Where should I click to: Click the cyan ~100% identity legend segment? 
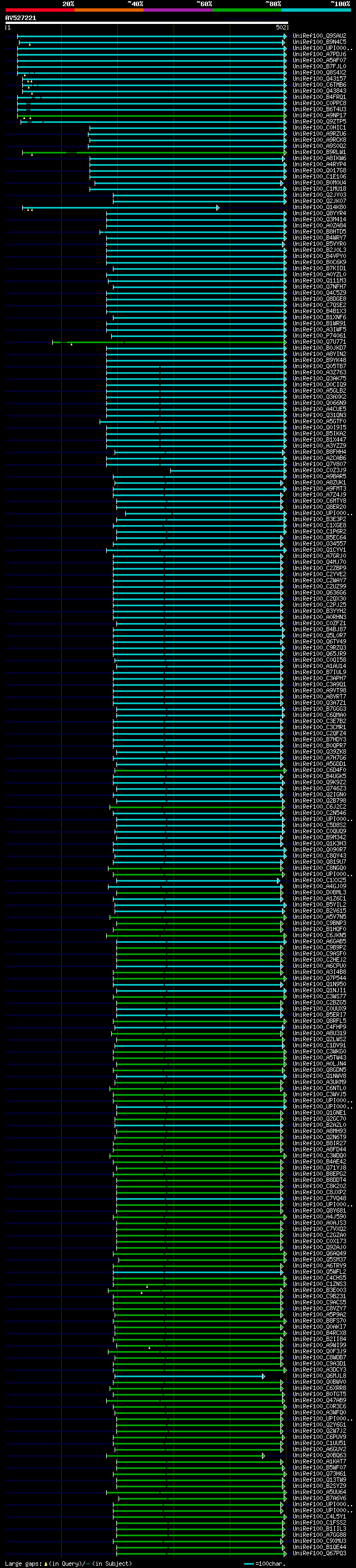click(x=316, y=10)
